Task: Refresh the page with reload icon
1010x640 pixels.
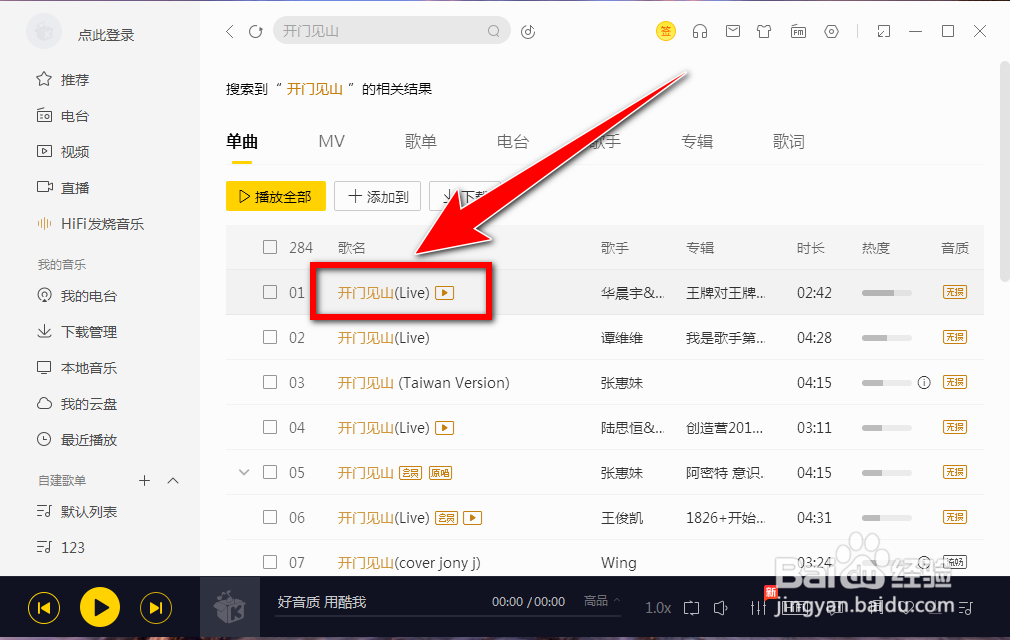Action: click(256, 31)
